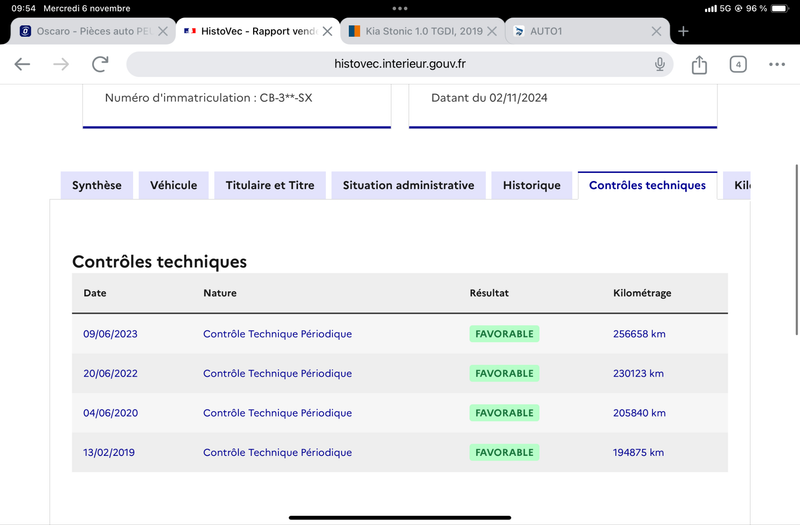Open the Titulaire et Titre tab
This screenshot has height=525, width=800.
(x=270, y=185)
